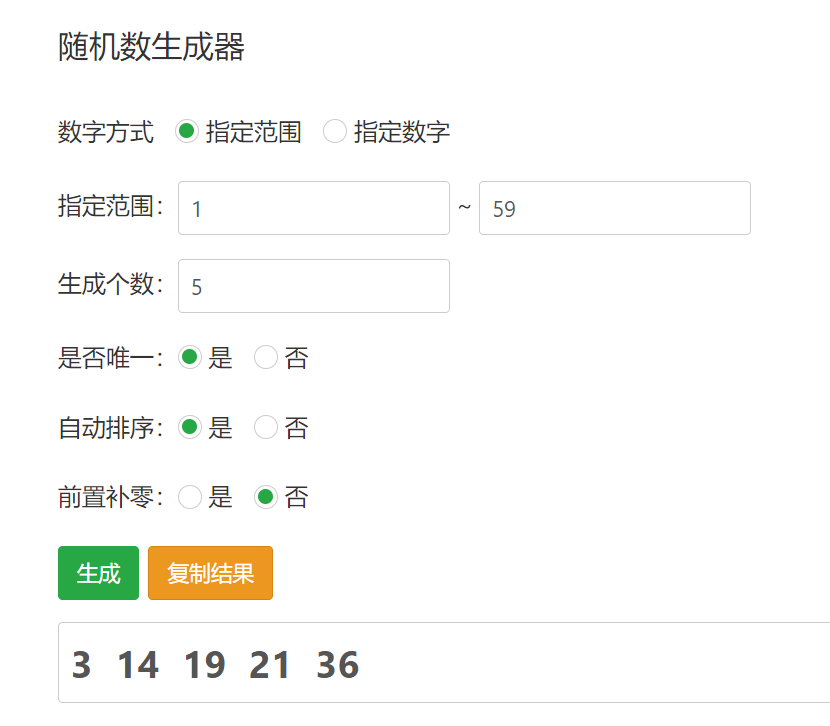The image size is (830, 726).
Task: Click the 随机数生成器 heading
Action: click(151, 47)
